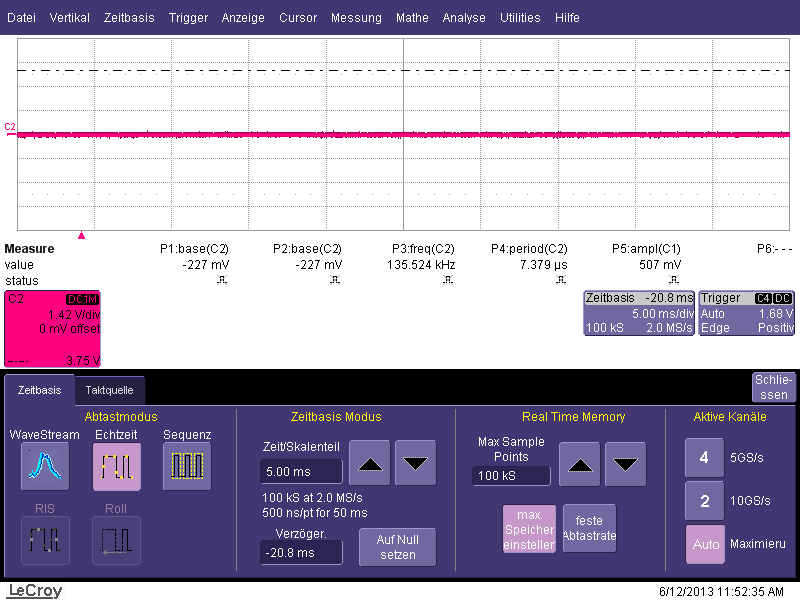Select Auto active channels mode
The width and height of the screenshot is (800, 600).
click(x=704, y=545)
